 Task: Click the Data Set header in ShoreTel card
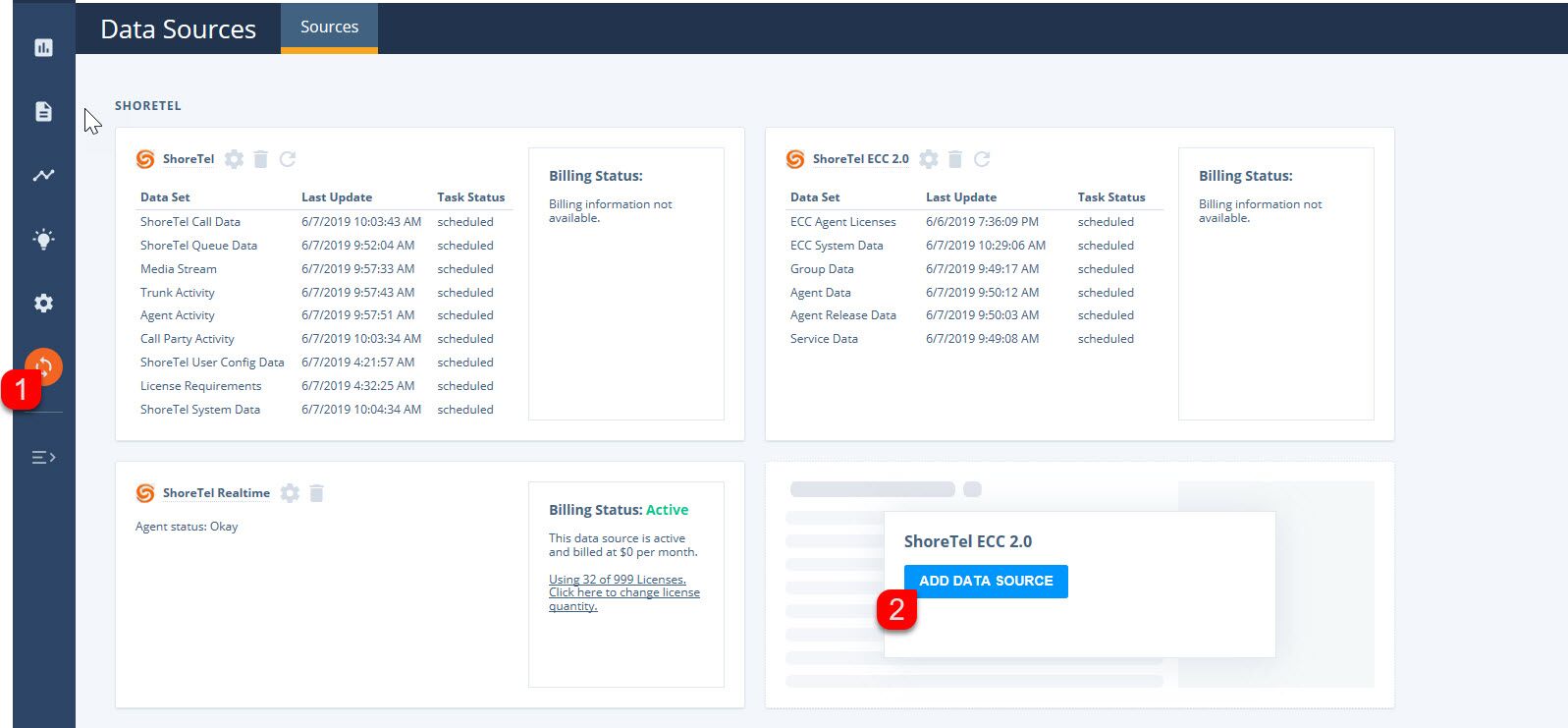165,197
